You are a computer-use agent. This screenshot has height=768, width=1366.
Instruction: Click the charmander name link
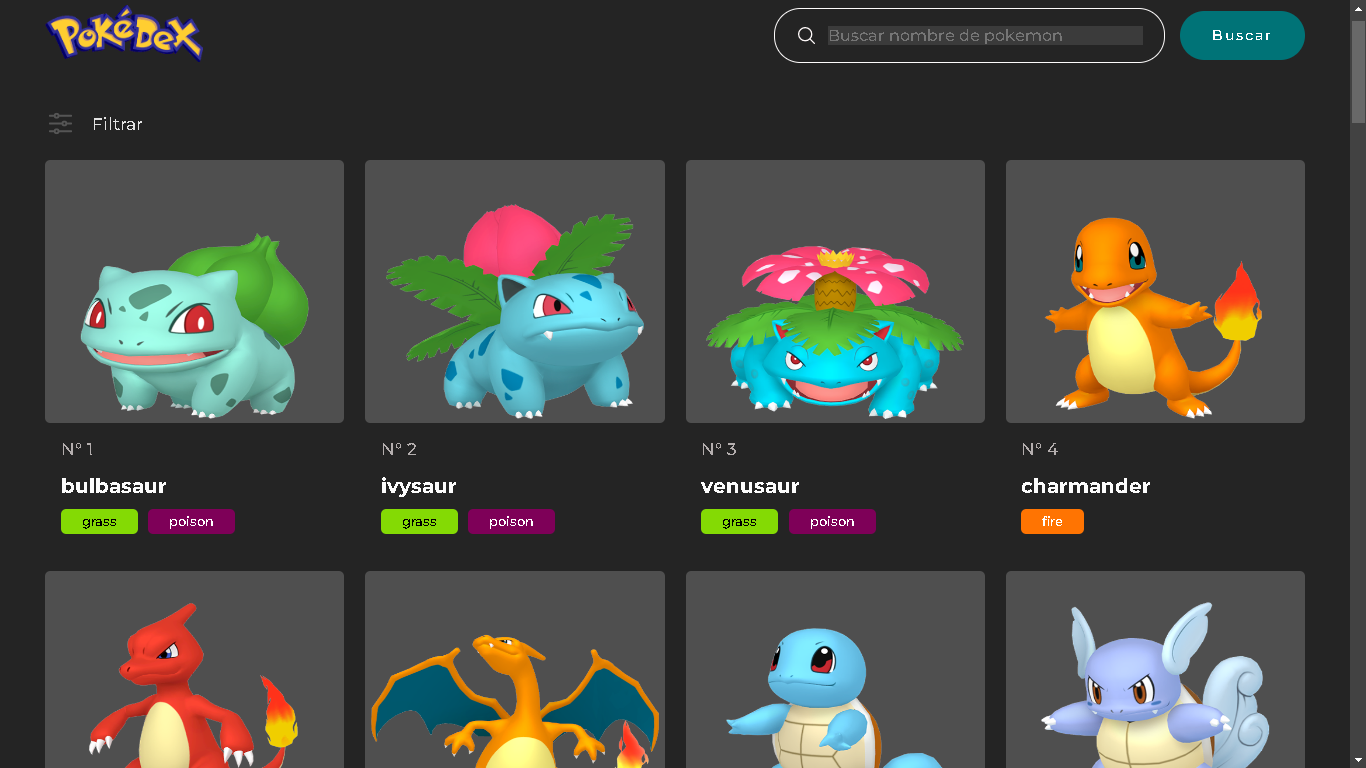tap(1085, 486)
